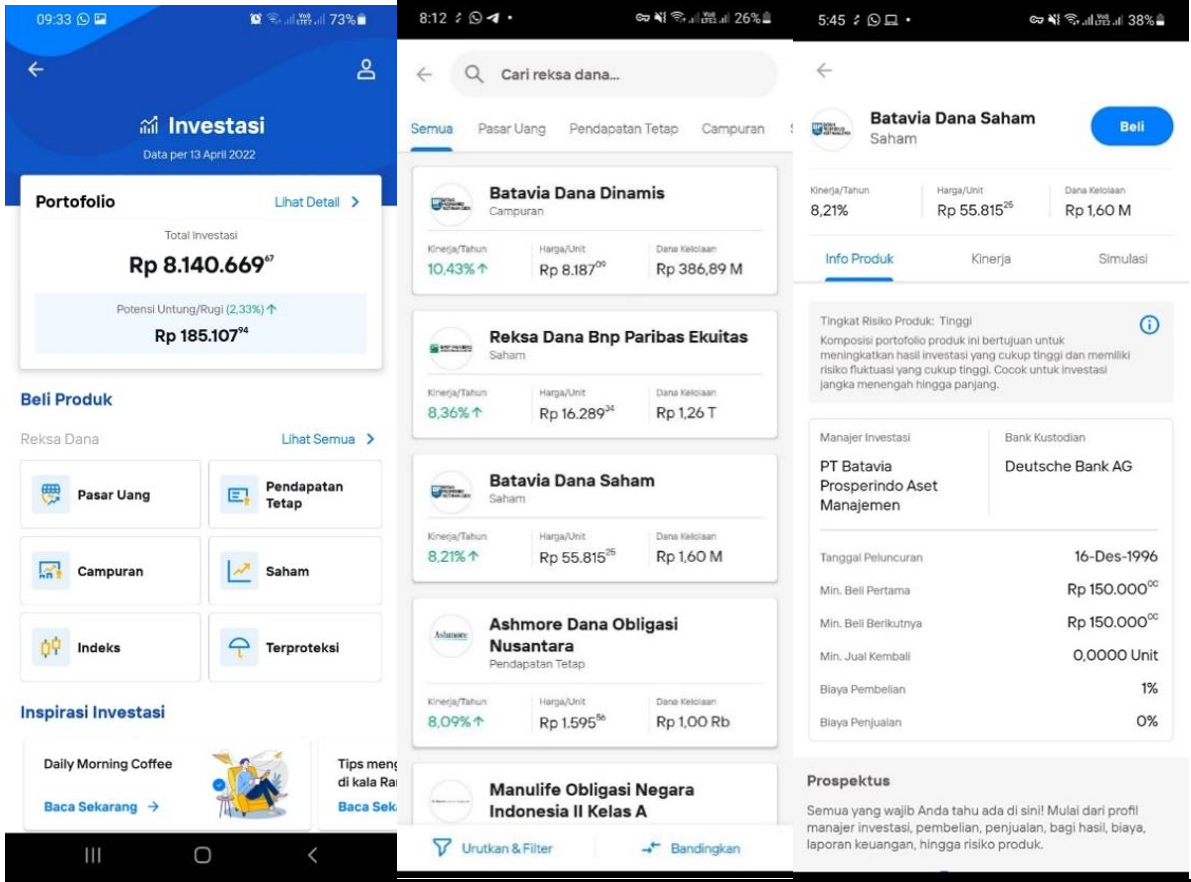Screen dimensions: 1191x882
Task: Expand Lihat Semua reksa dana list
Action: tap(369, 439)
